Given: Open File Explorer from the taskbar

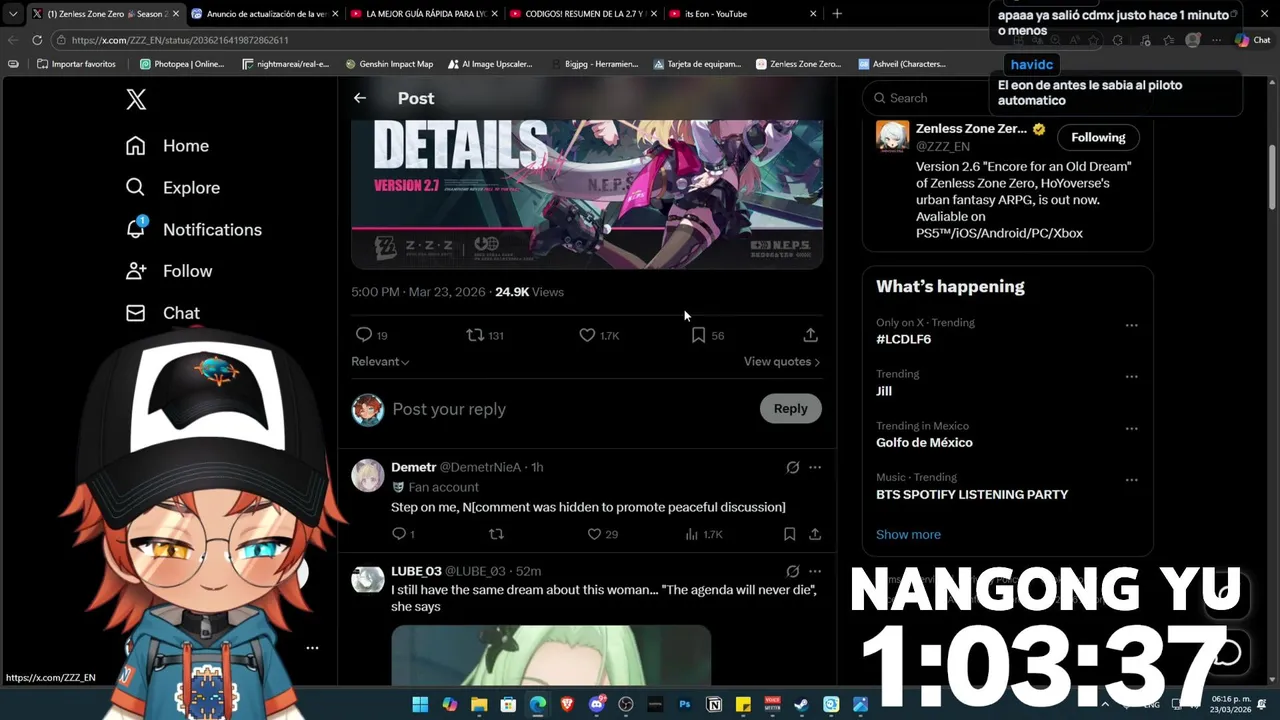Looking at the screenshot, I should [x=479, y=705].
